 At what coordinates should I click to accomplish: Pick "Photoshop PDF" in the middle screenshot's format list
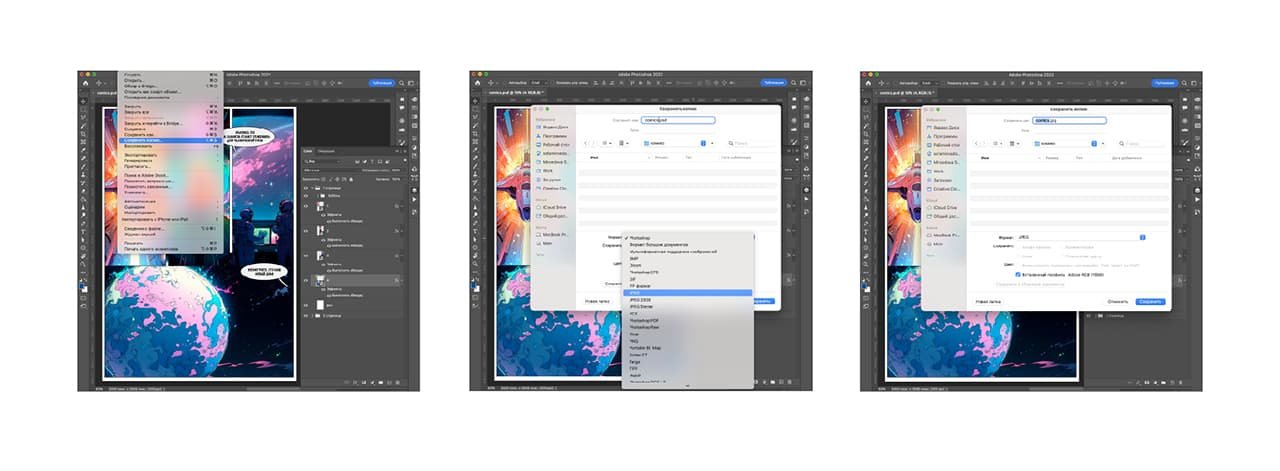688,320
